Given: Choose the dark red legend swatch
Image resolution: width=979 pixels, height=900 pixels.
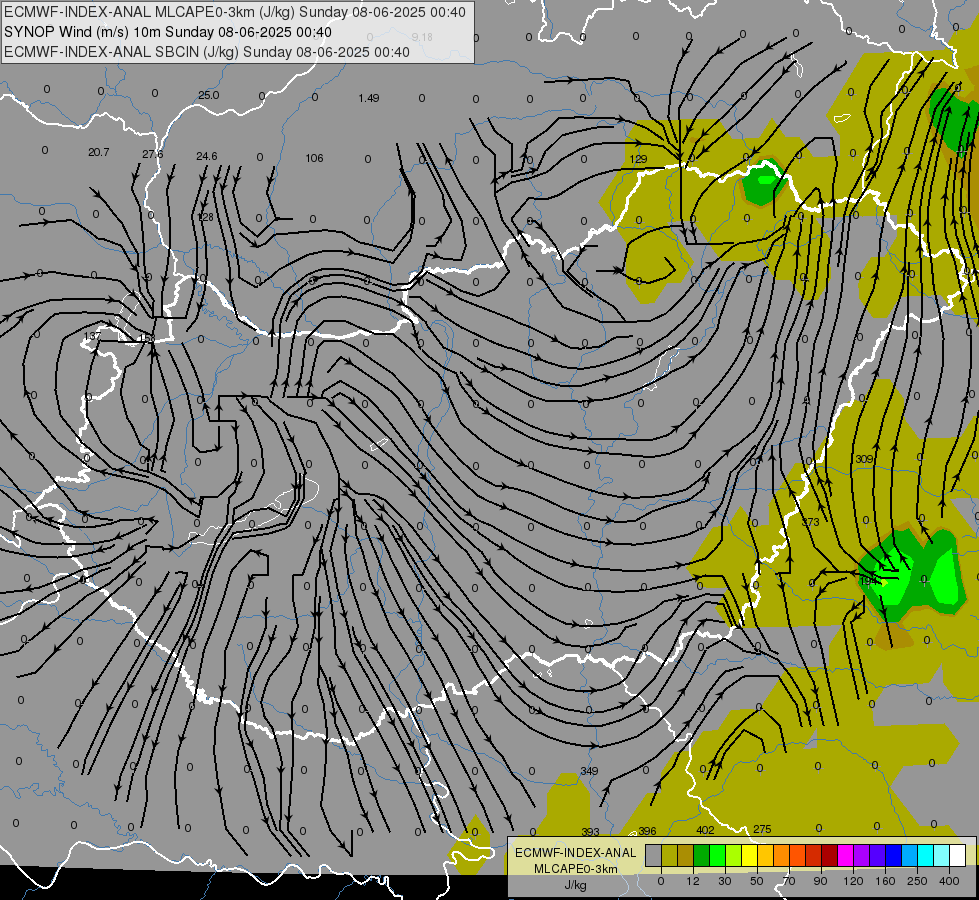Looking at the screenshot, I should 830,855.
